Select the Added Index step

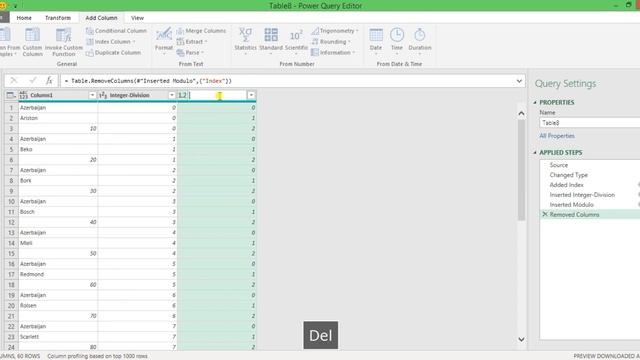(567, 185)
